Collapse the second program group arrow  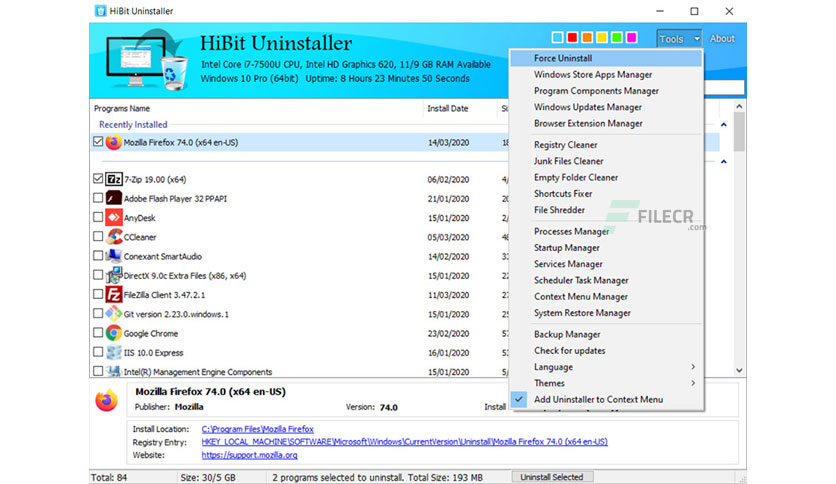point(724,162)
